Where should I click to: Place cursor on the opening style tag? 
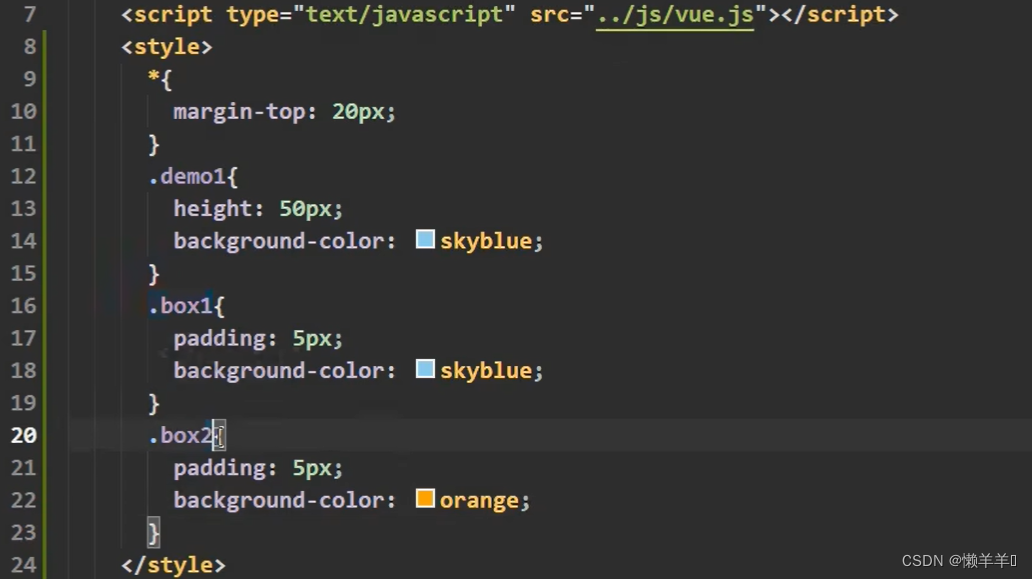[167, 47]
